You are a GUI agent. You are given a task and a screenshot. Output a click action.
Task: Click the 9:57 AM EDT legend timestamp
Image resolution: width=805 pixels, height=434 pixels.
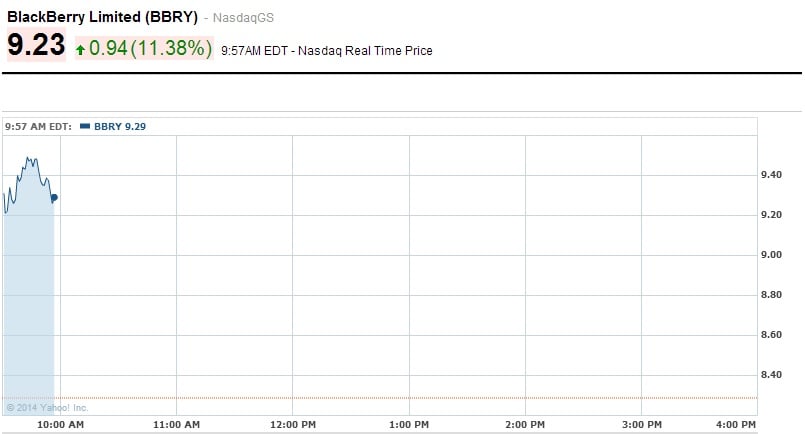(38, 126)
